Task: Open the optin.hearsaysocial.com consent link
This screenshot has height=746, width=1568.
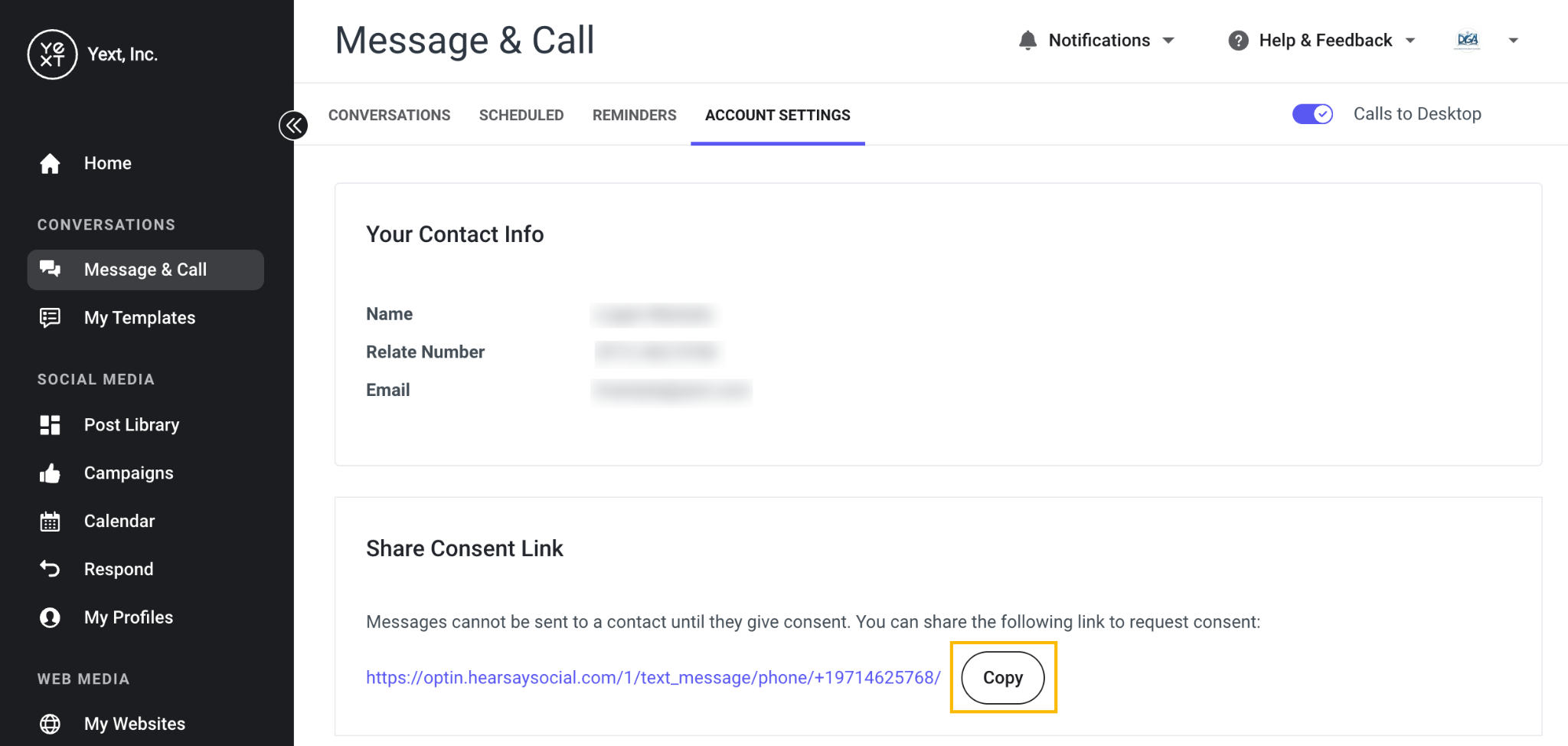Action: 653,678
